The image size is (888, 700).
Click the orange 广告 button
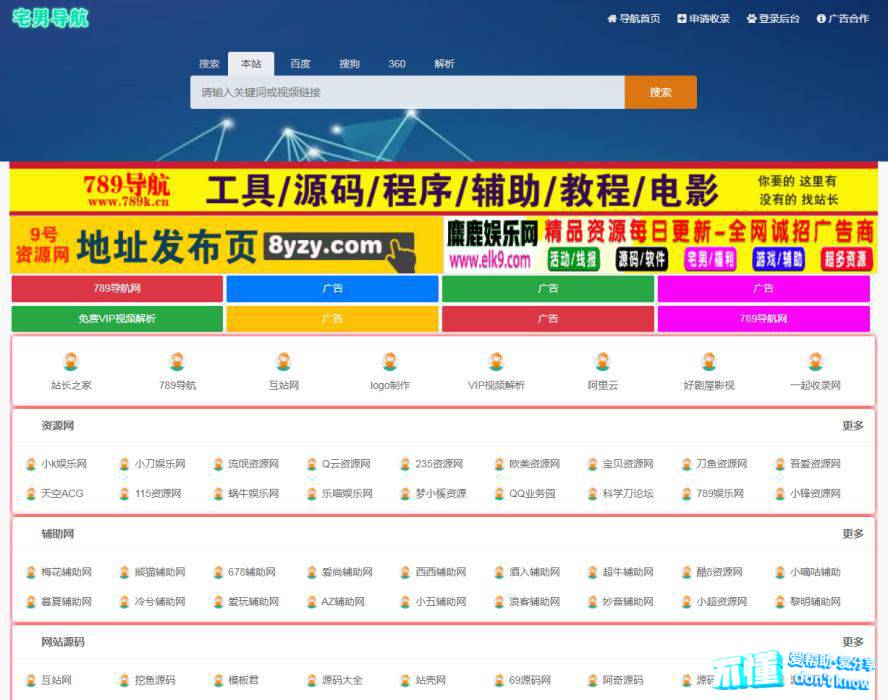click(x=332, y=319)
